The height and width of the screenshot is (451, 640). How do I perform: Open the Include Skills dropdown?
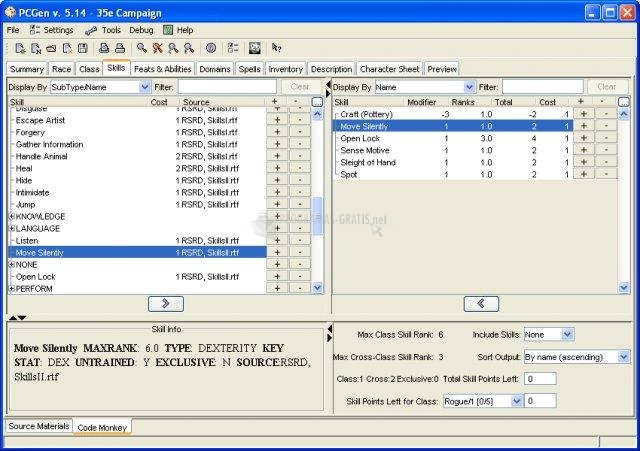click(x=568, y=335)
